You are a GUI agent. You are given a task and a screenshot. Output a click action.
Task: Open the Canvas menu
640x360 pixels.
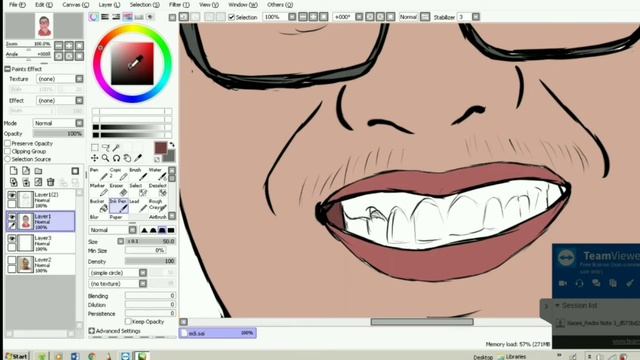(x=76, y=4)
